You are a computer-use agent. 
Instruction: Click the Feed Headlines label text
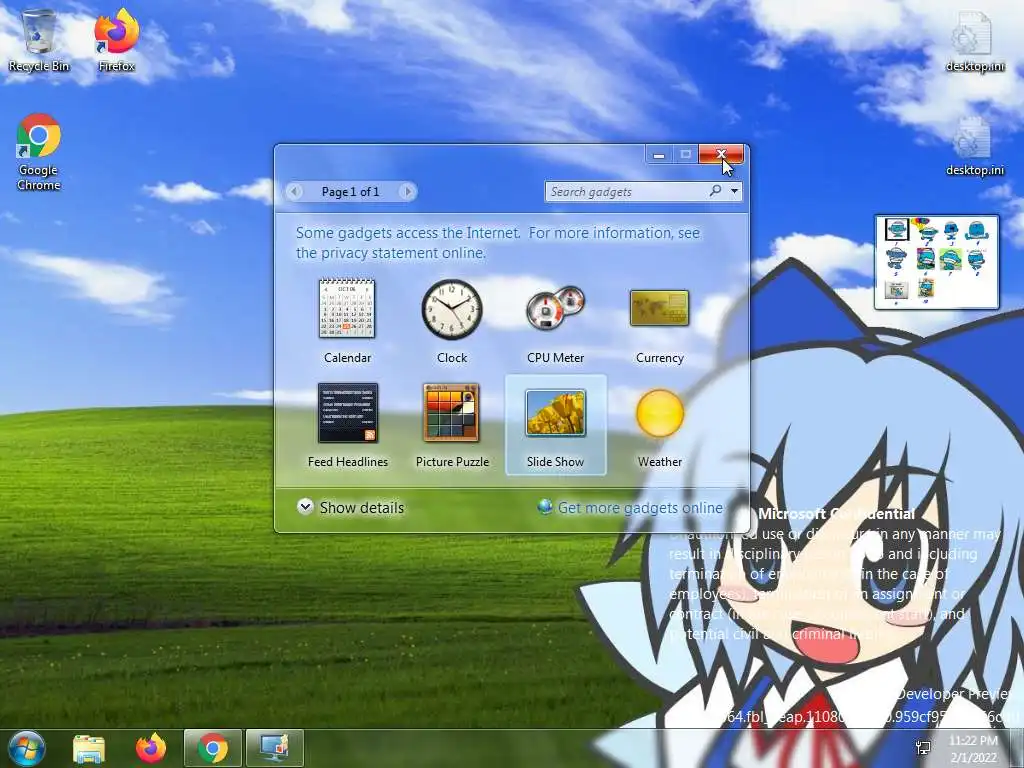(347, 462)
